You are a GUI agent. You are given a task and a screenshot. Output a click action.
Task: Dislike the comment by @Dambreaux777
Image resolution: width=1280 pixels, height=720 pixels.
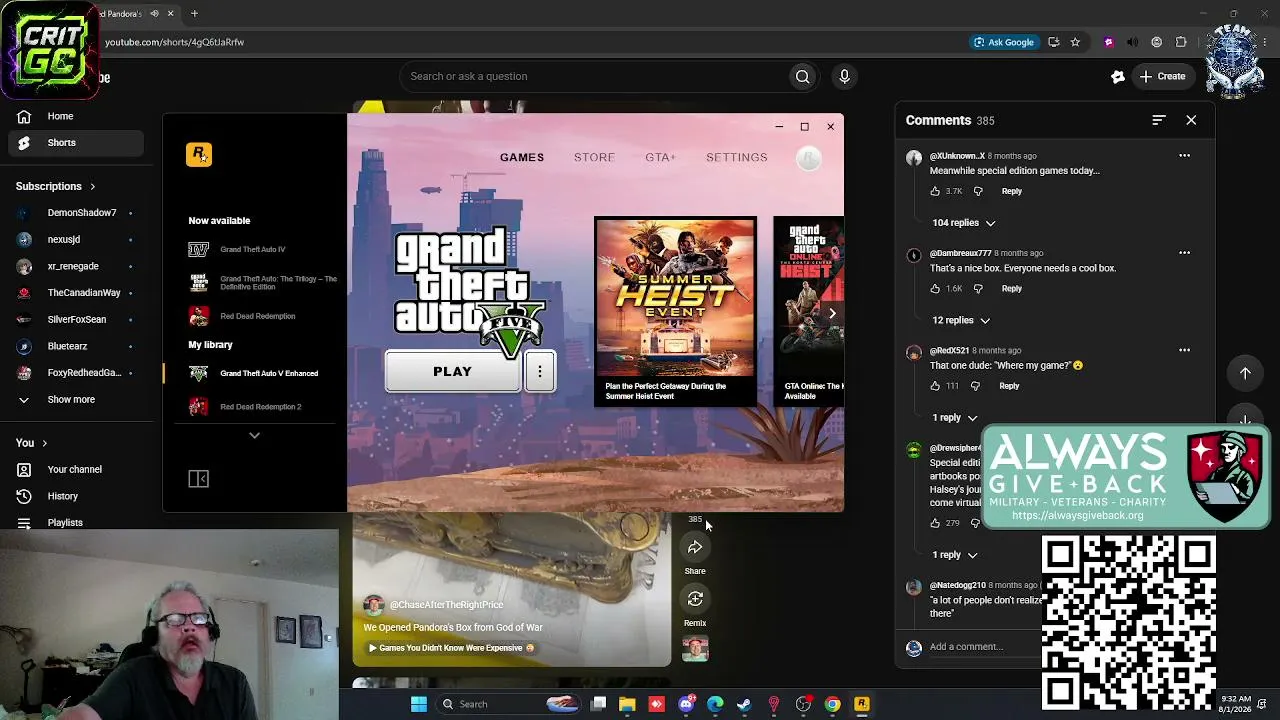pos(978,289)
